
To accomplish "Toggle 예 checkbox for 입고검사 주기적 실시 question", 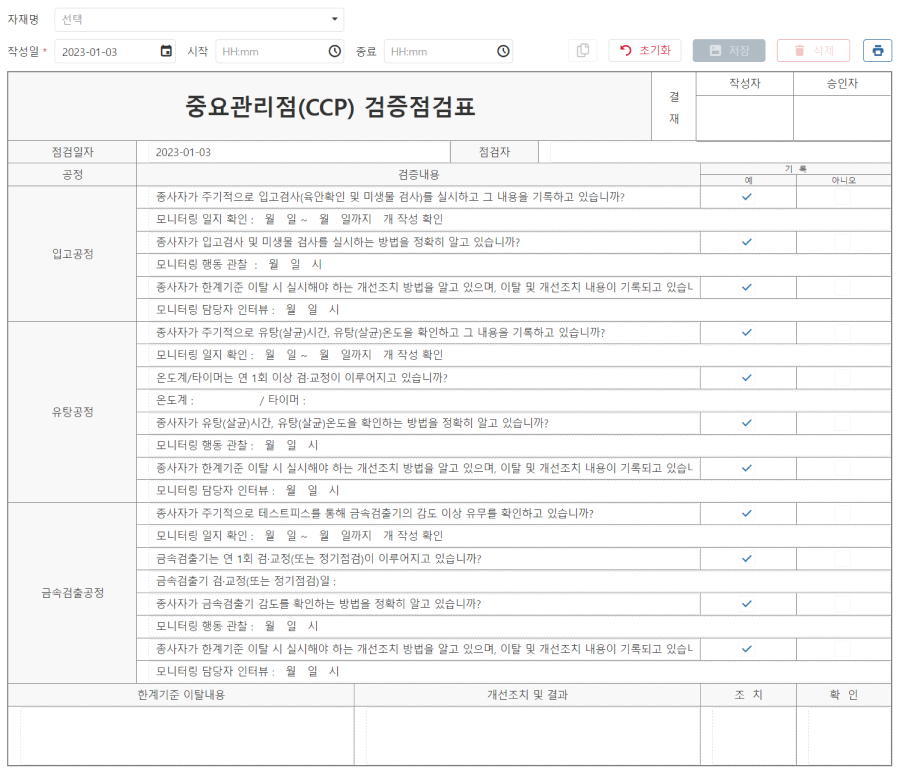I will point(747,197).
